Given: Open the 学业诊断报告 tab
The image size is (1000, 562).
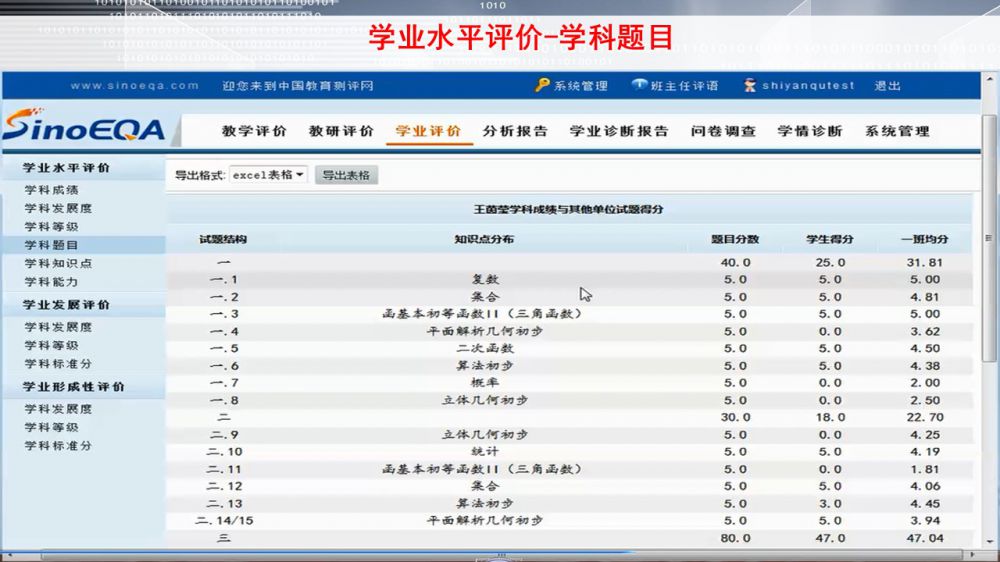Looking at the screenshot, I should click(x=619, y=131).
